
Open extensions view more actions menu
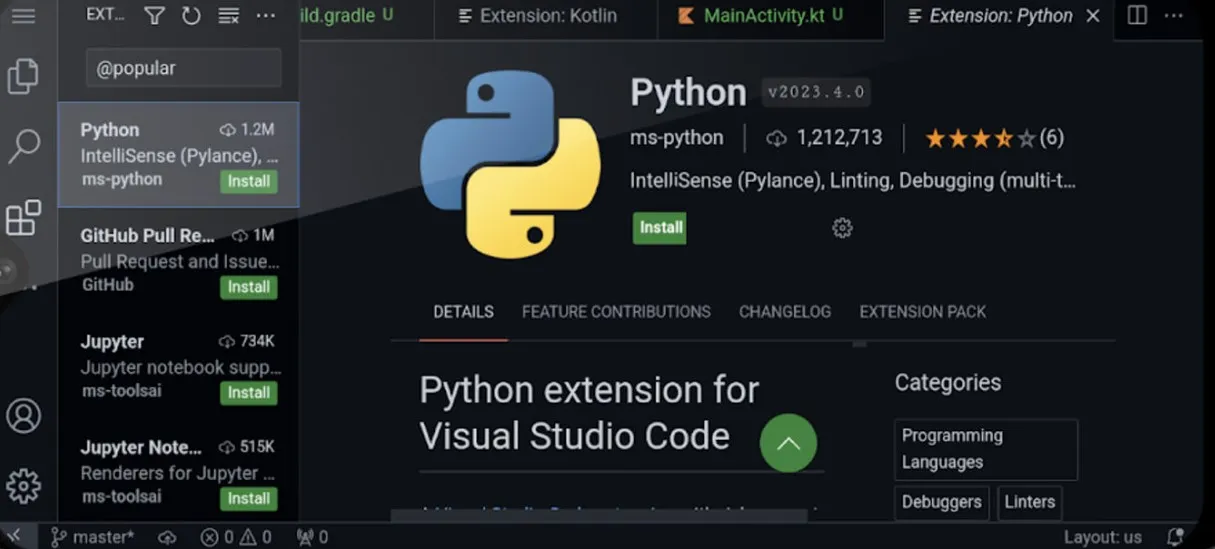coord(265,15)
